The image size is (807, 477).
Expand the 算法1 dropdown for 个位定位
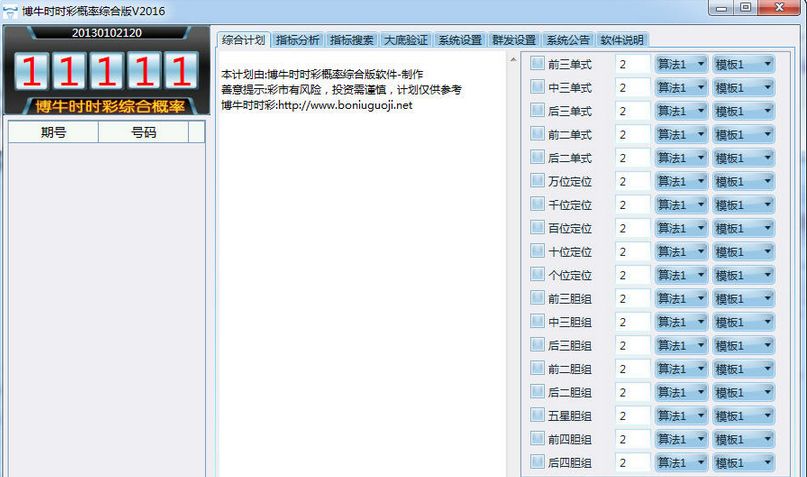tap(681, 275)
